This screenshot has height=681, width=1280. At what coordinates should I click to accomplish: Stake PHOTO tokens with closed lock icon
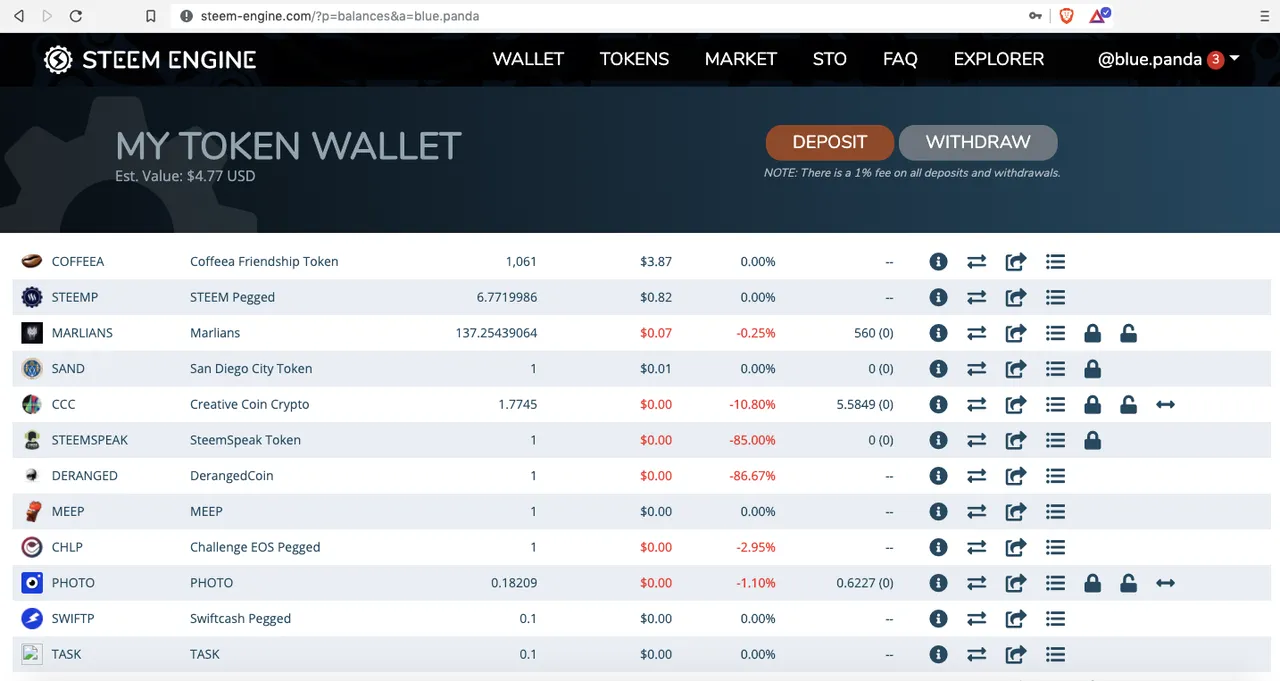click(1092, 583)
